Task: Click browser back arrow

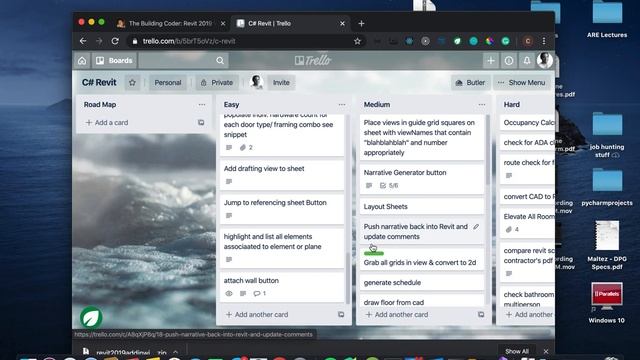Action: [83, 41]
